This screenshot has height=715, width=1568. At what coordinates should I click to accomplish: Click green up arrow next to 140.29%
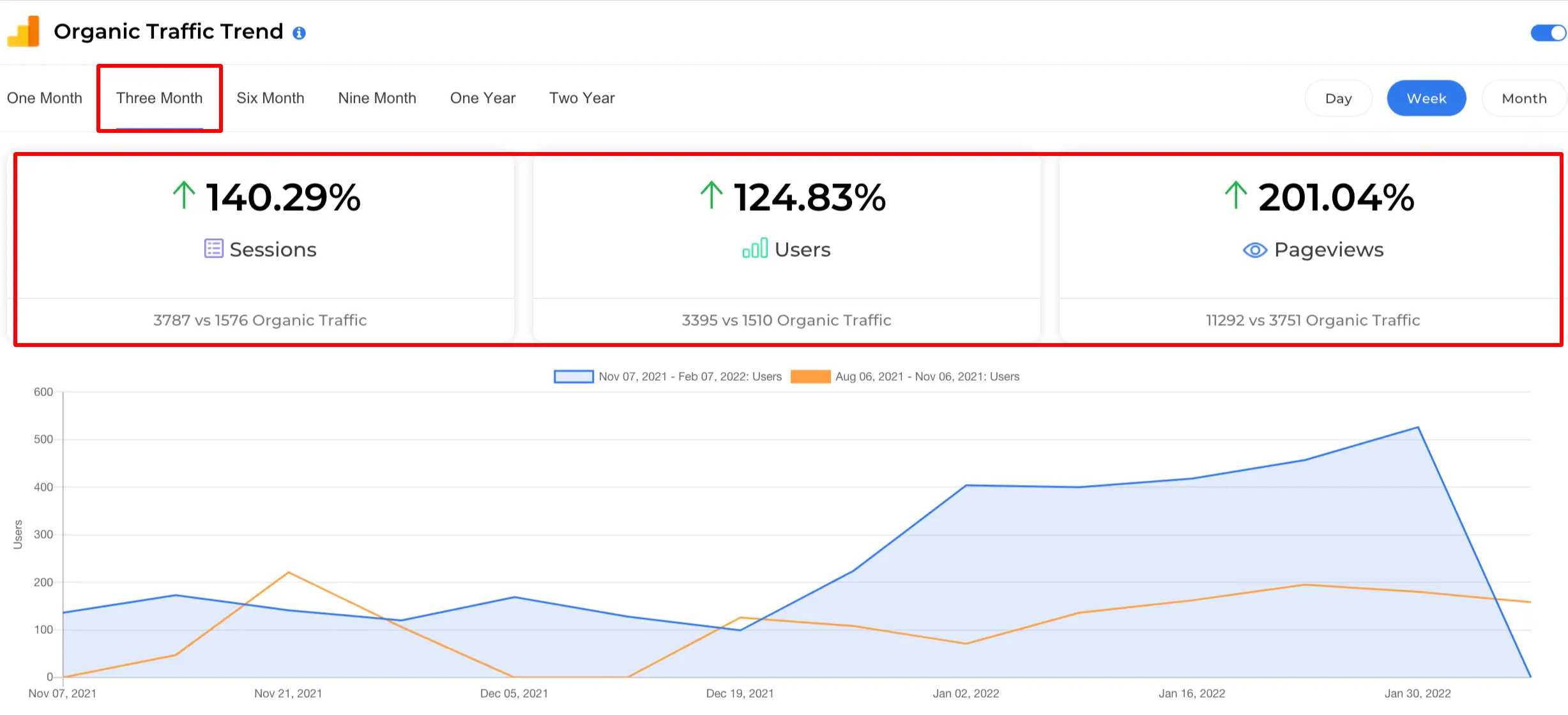pos(184,196)
